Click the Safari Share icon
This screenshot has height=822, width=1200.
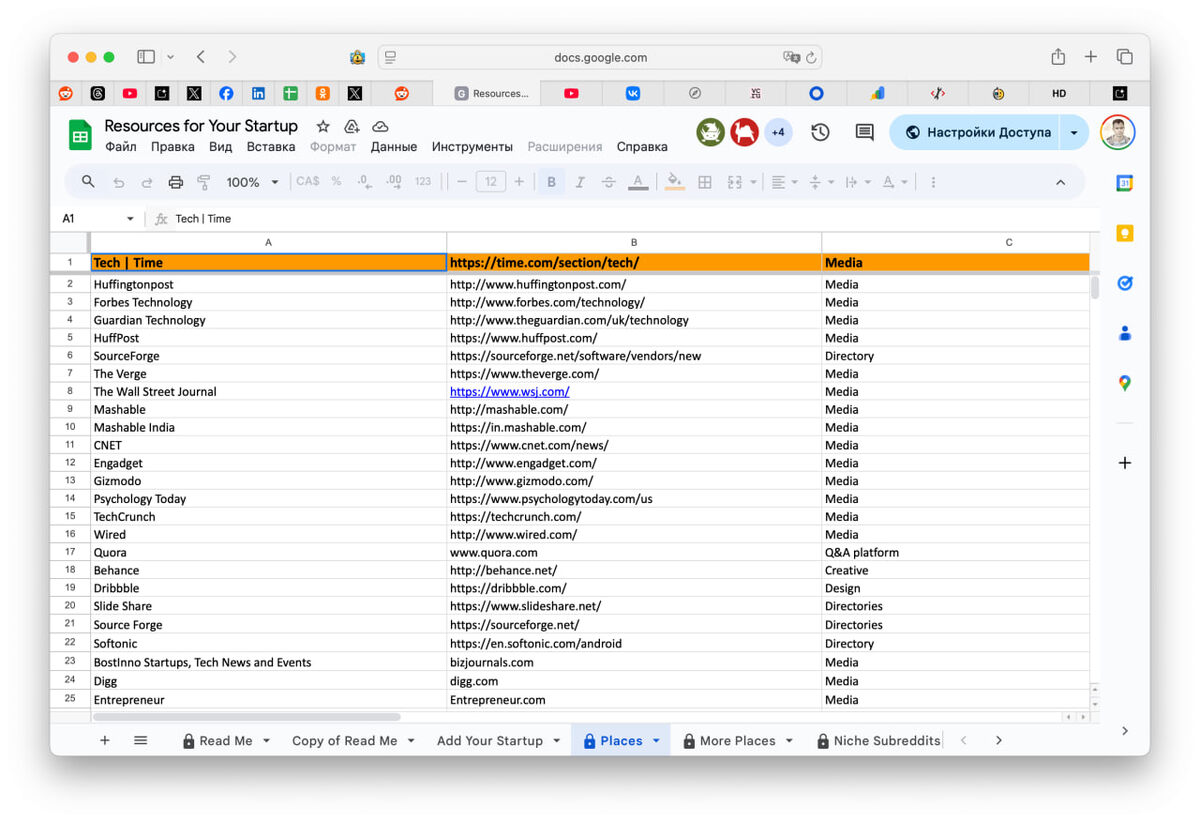(x=1058, y=57)
